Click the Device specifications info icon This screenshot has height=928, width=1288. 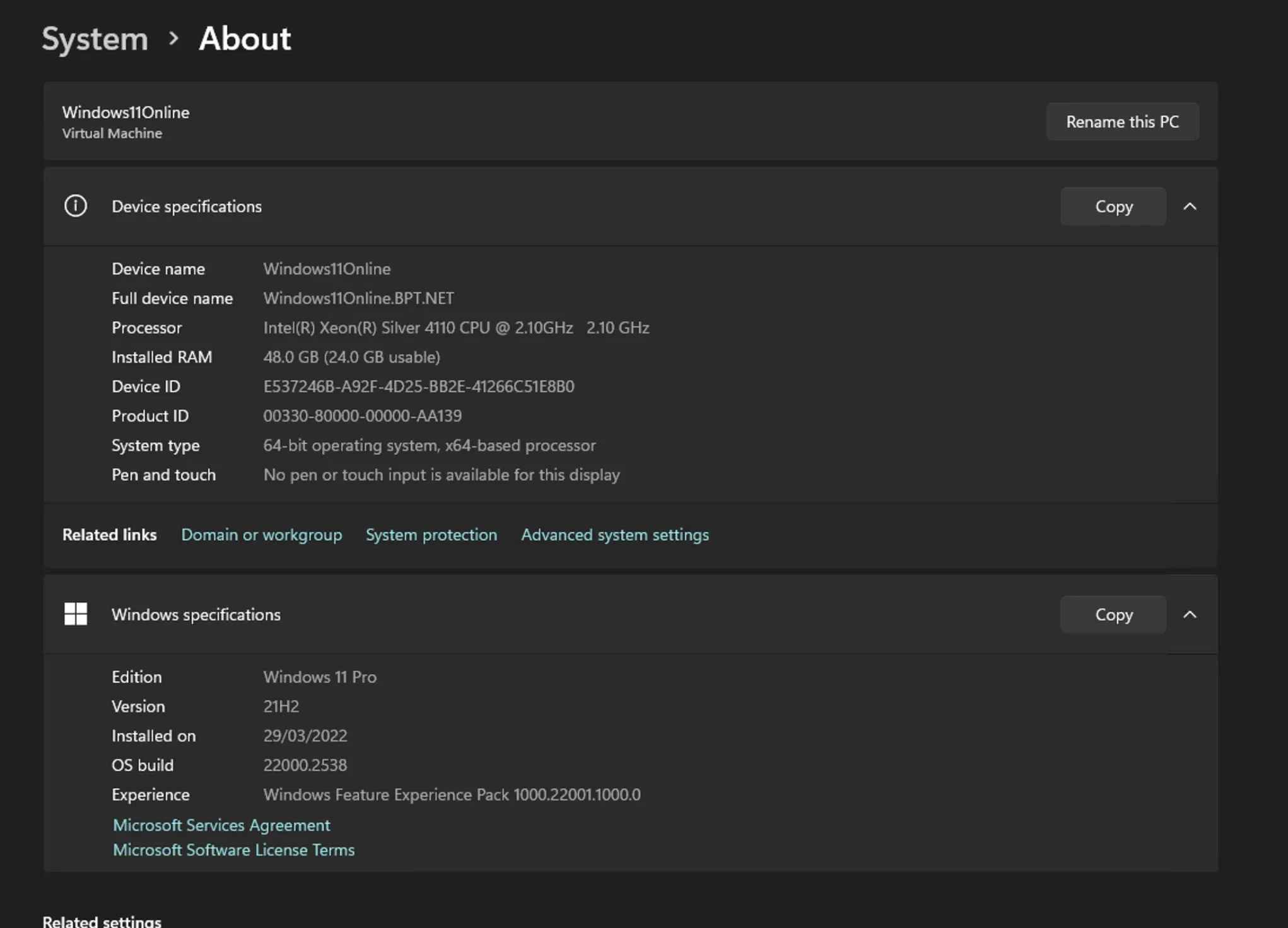(x=76, y=206)
